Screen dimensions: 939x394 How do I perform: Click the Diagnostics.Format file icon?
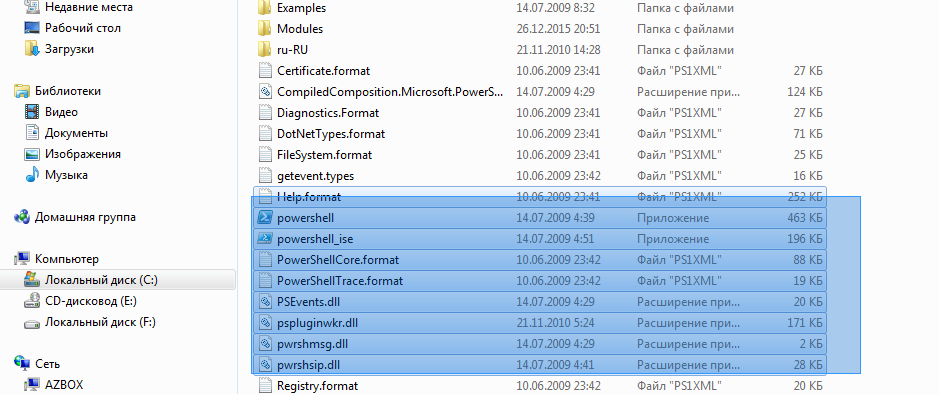click(265, 113)
